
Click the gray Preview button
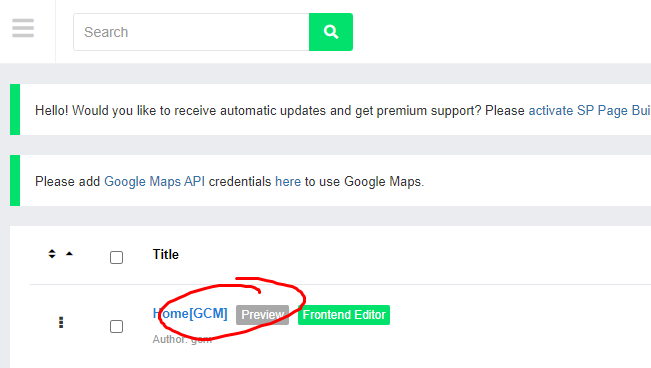pos(262,315)
